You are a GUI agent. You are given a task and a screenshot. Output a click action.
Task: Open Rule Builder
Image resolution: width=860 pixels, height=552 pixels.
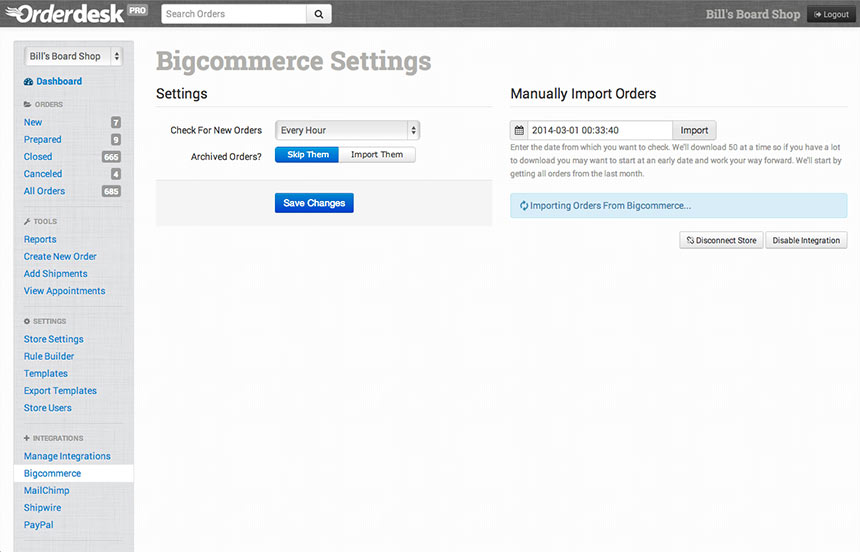pyautogui.click(x=49, y=357)
